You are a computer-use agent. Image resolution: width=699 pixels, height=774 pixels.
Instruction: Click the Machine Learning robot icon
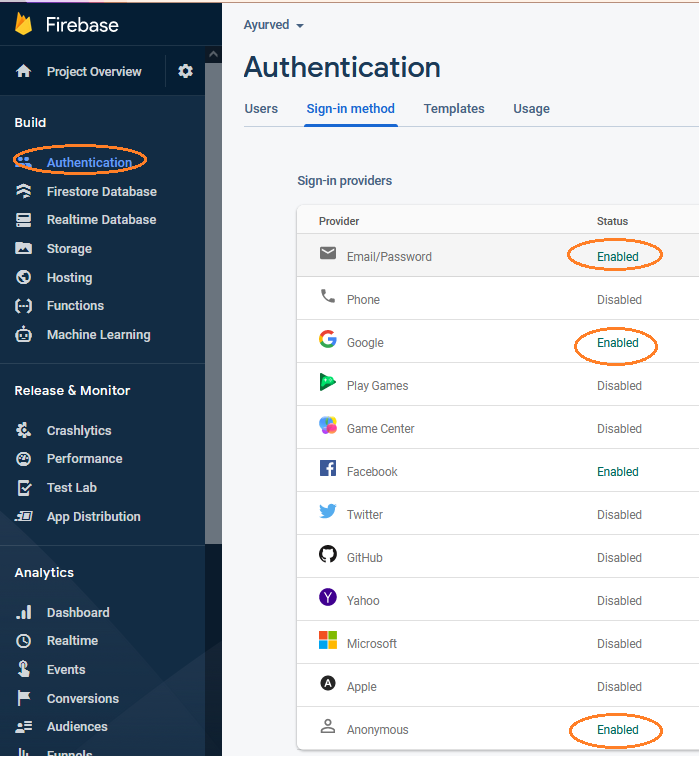click(23, 334)
